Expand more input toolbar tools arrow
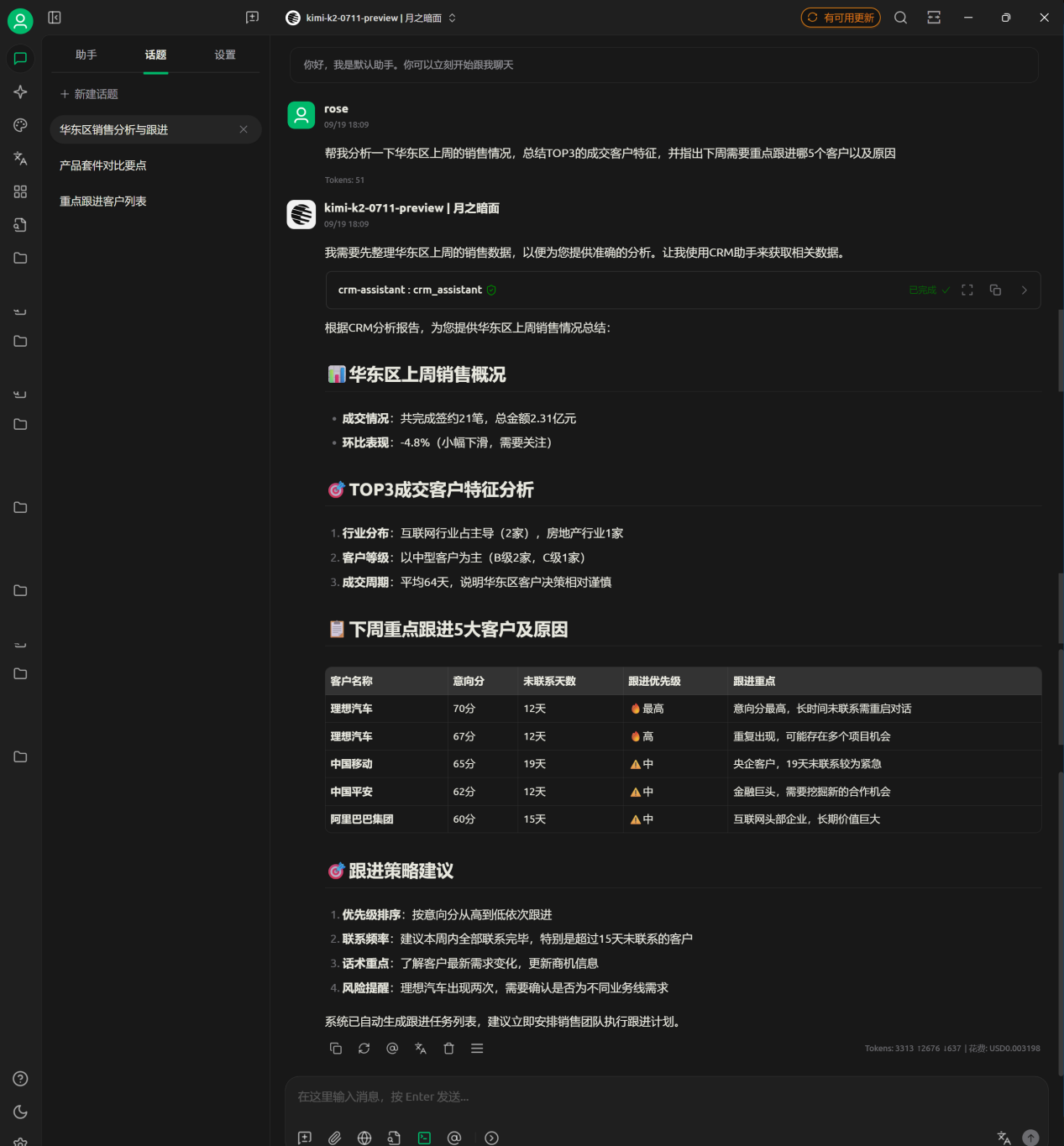This screenshot has height=1146, width=1064. tap(492, 1138)
